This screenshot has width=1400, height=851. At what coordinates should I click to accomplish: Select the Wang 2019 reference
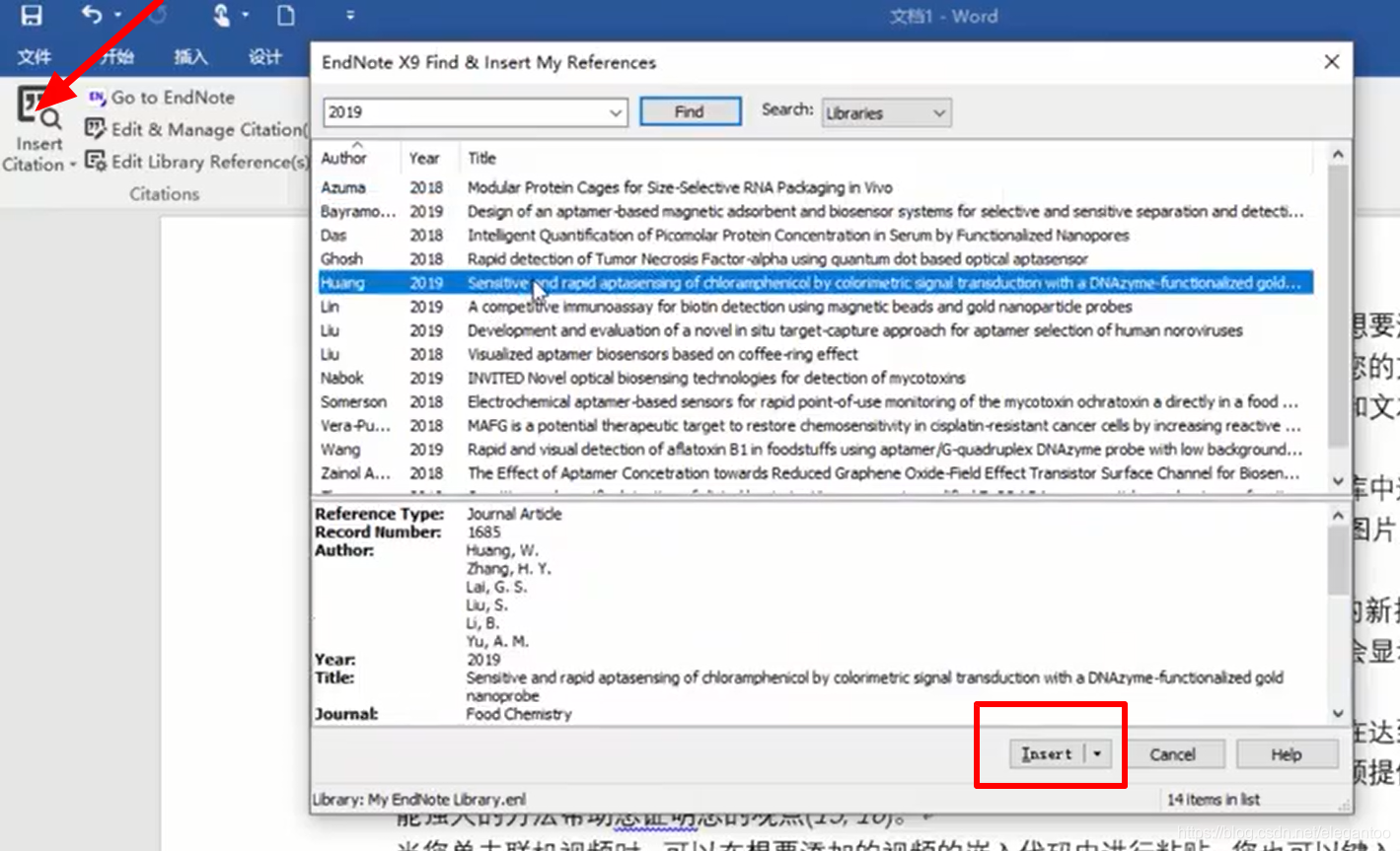[815, 450]
